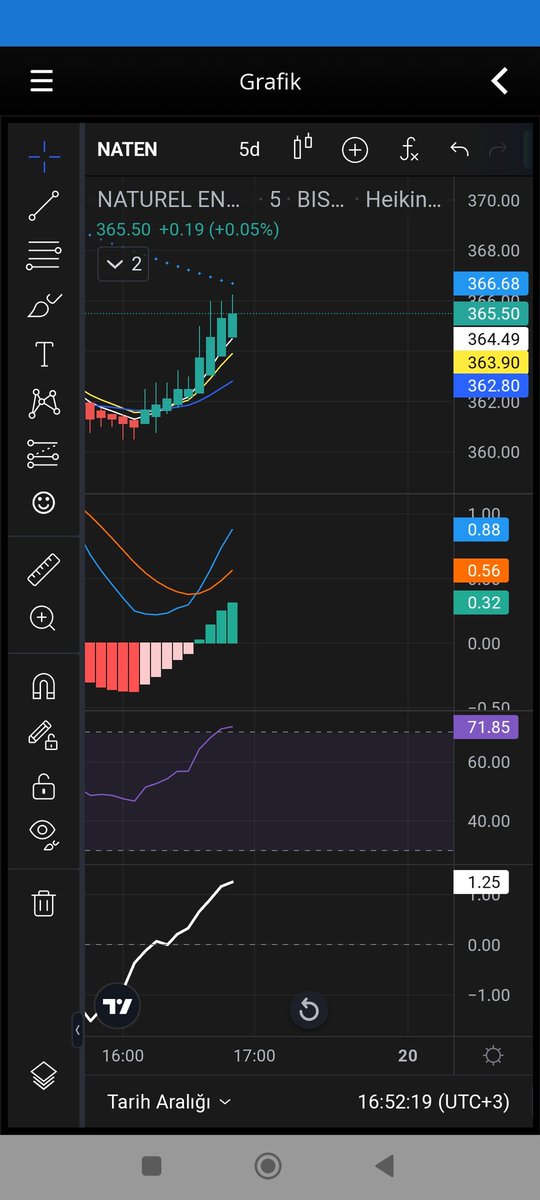Select the crosshair cursor tool
The height and width of the screenshot is (1200, 540).
[x=43, y=155]
